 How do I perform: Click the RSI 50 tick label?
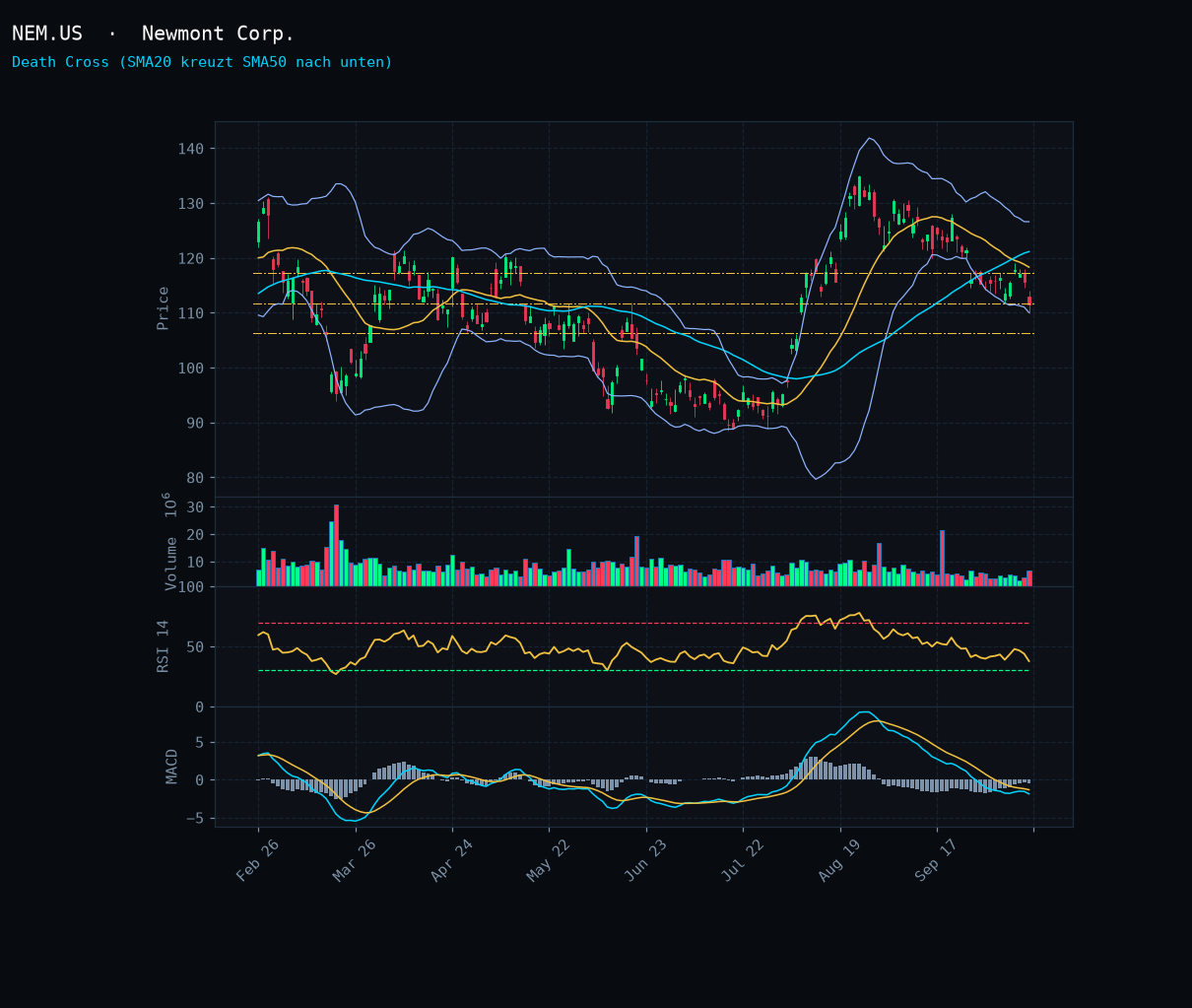[195, 647]
